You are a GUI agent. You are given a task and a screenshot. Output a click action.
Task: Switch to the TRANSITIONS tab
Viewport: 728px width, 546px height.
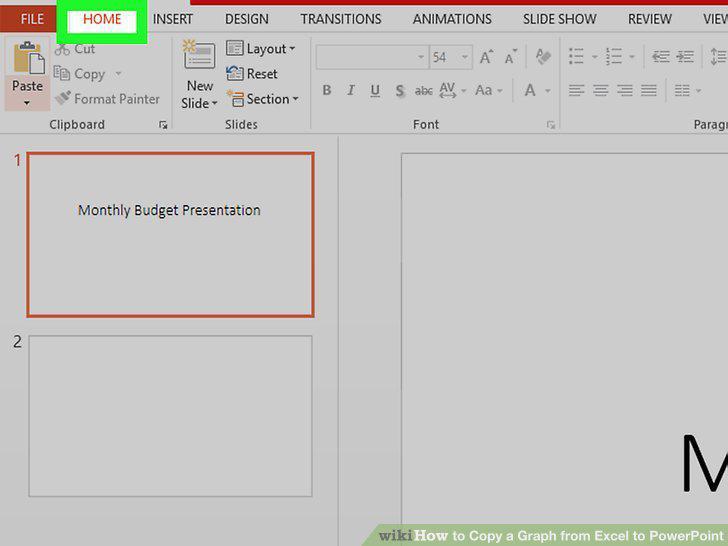(341, 19)
